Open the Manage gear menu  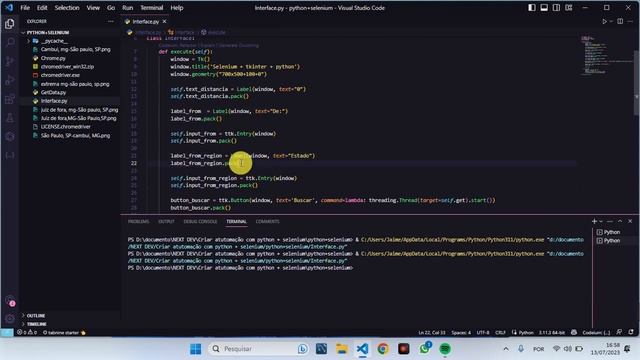tap(10, 319)
